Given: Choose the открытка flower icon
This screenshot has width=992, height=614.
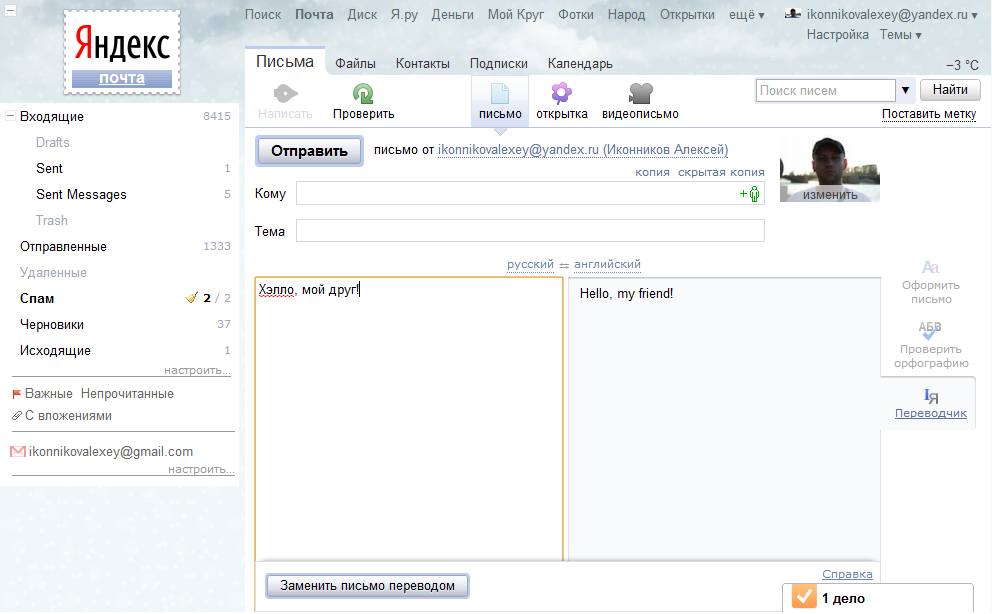Looking at the screenshot, I should pos(561,93).
